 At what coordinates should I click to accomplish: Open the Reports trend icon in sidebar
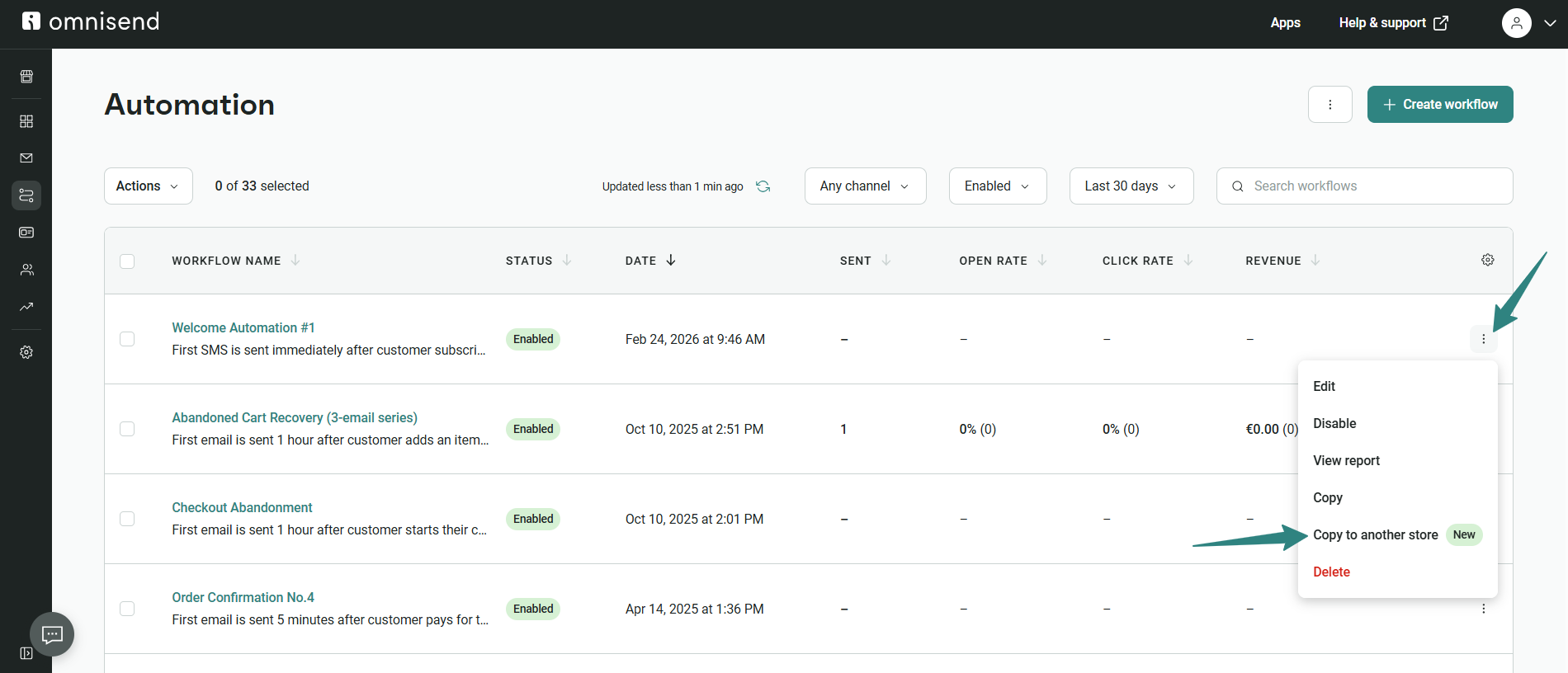(26, 307)
